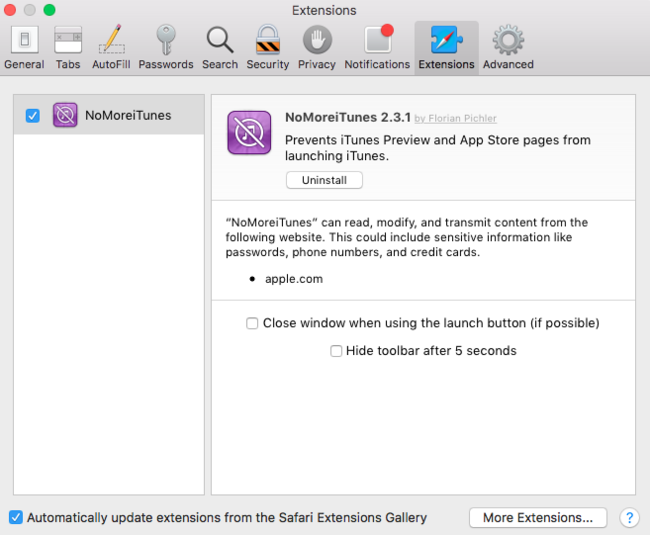Disable the NoMoreiTunes extension checkbox
Screen dimensions: 650x535
32,116
